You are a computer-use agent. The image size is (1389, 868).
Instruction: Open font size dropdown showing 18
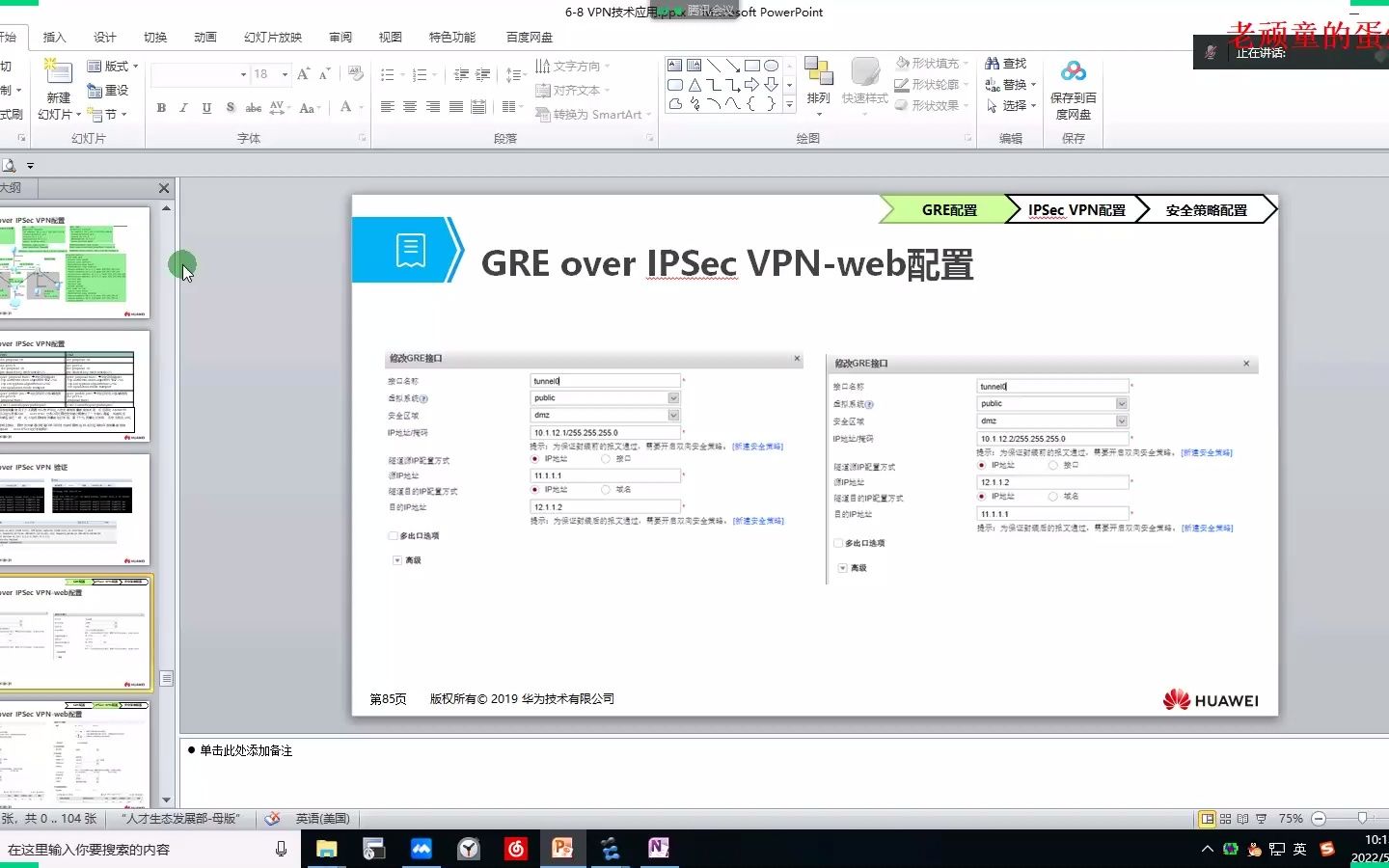(285, 74)
